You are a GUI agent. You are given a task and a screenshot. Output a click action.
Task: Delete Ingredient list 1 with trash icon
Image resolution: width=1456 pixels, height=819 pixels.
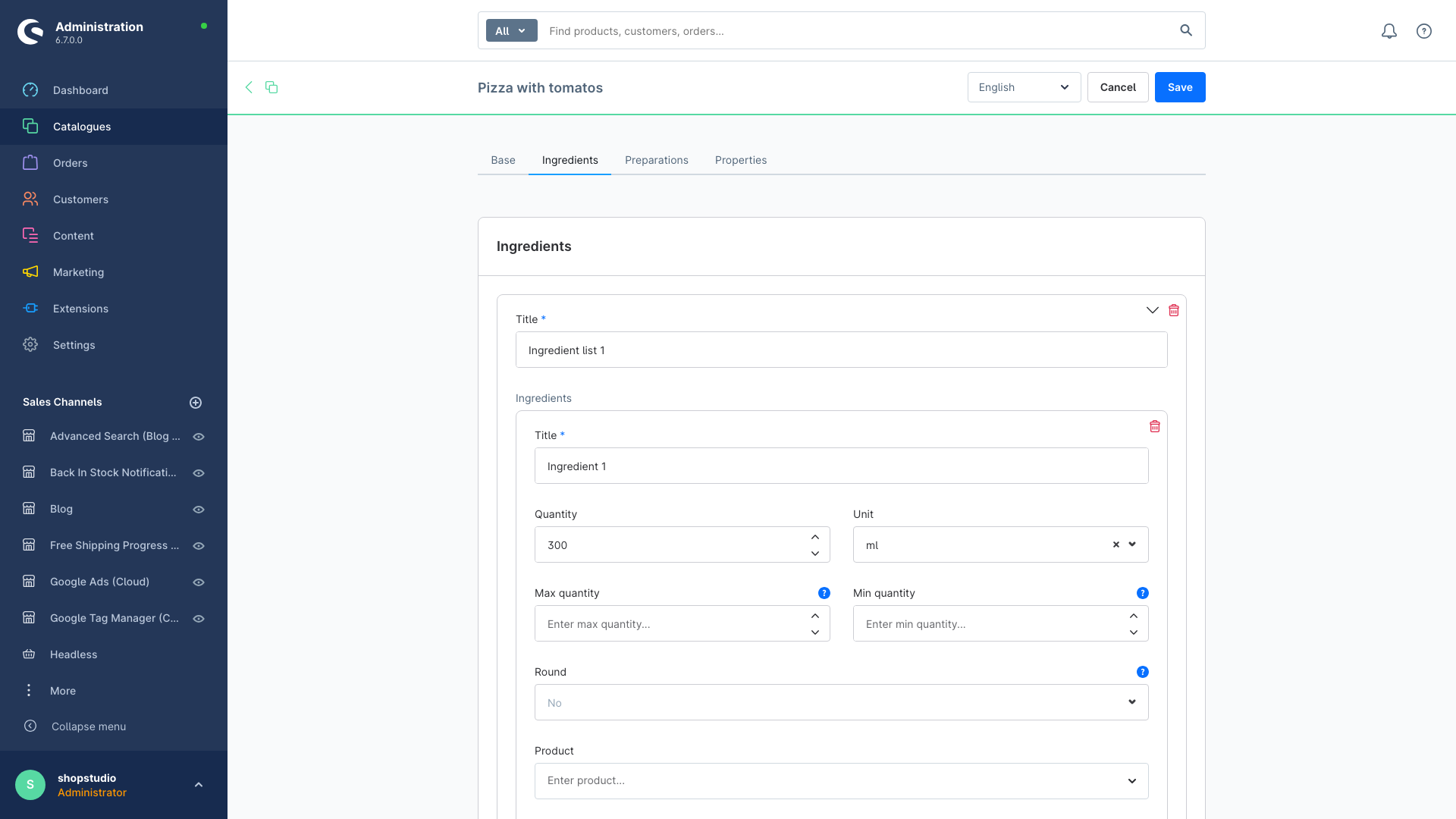click(x=1174, y=310)
